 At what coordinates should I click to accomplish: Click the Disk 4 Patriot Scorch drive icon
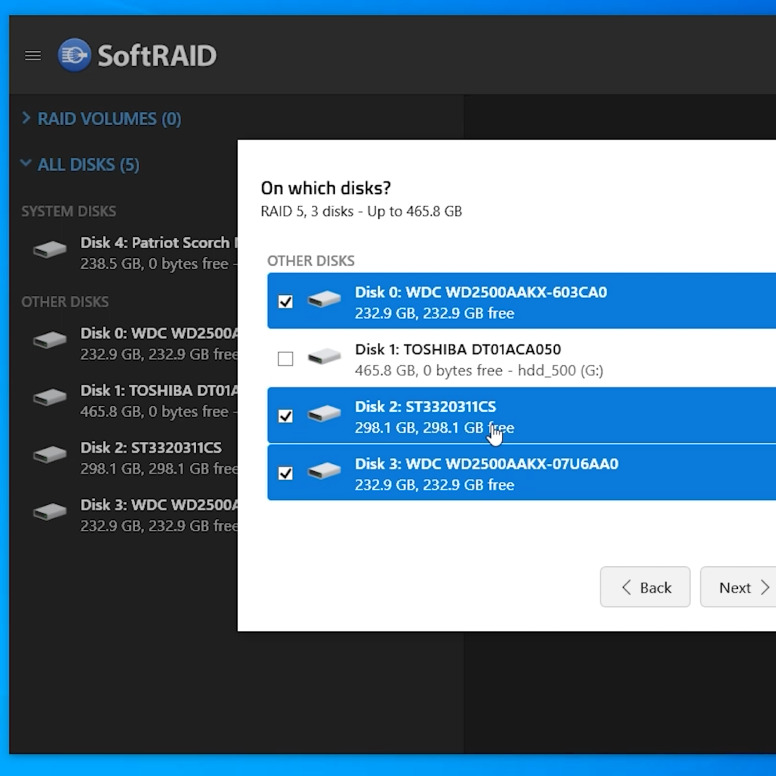(49, 249)
